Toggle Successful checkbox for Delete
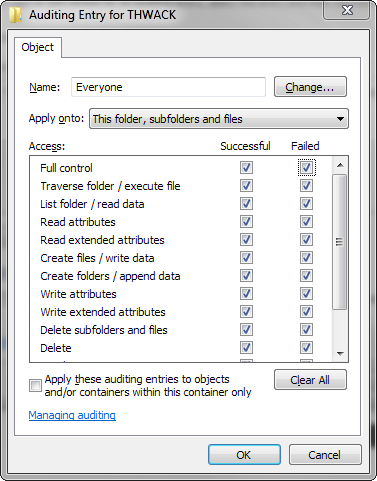This screenshot has width=377, height=481. [246, 348]
